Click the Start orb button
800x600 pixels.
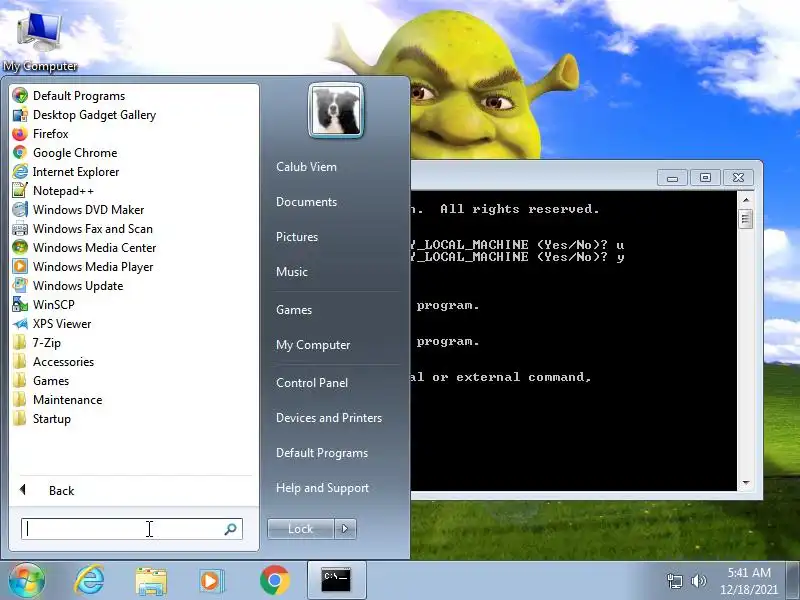pyautogui.click(x=27, y=581)
